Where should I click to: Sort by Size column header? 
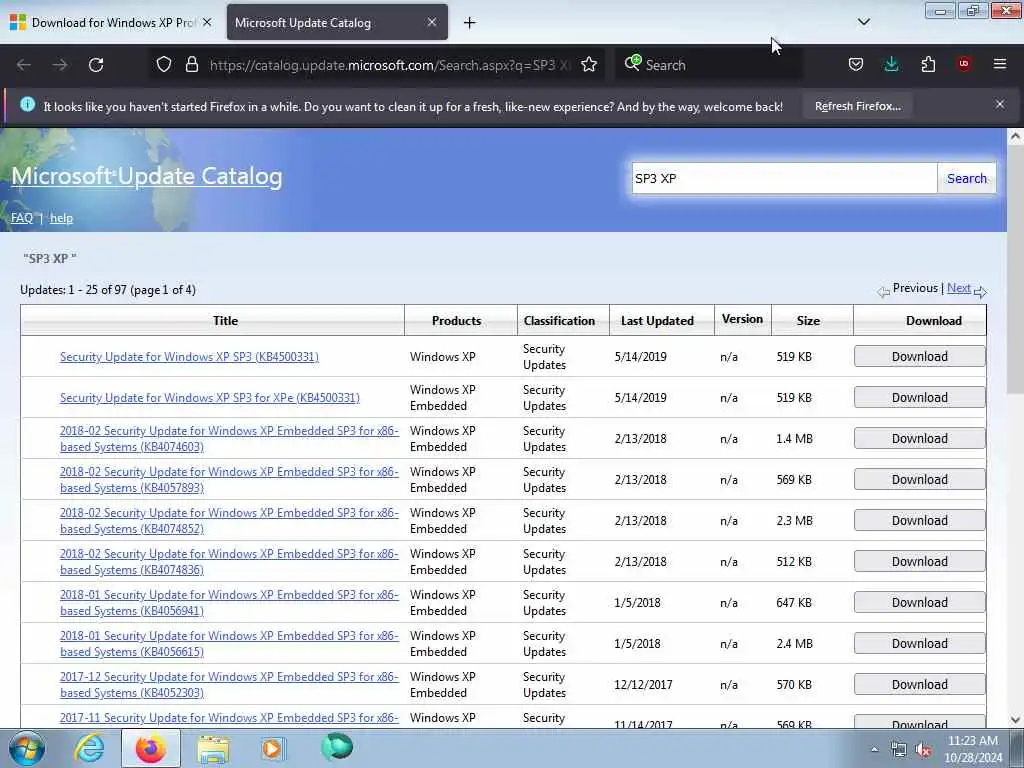[808, 321]
